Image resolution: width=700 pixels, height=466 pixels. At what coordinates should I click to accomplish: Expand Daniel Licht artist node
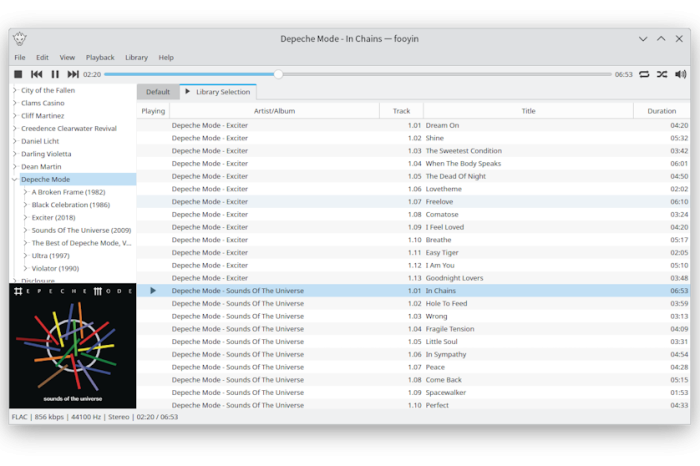pos(15,141)
